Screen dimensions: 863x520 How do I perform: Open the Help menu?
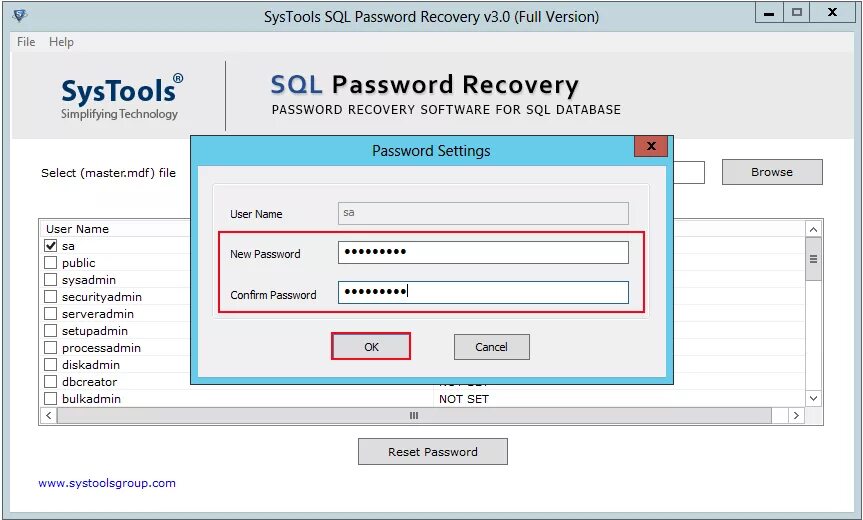(x=61, y=42)
